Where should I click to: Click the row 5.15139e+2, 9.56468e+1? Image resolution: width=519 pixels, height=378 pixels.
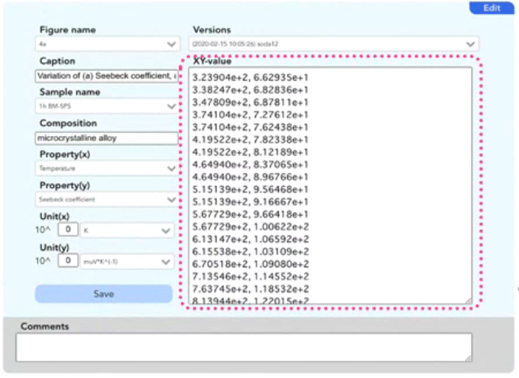250,190
